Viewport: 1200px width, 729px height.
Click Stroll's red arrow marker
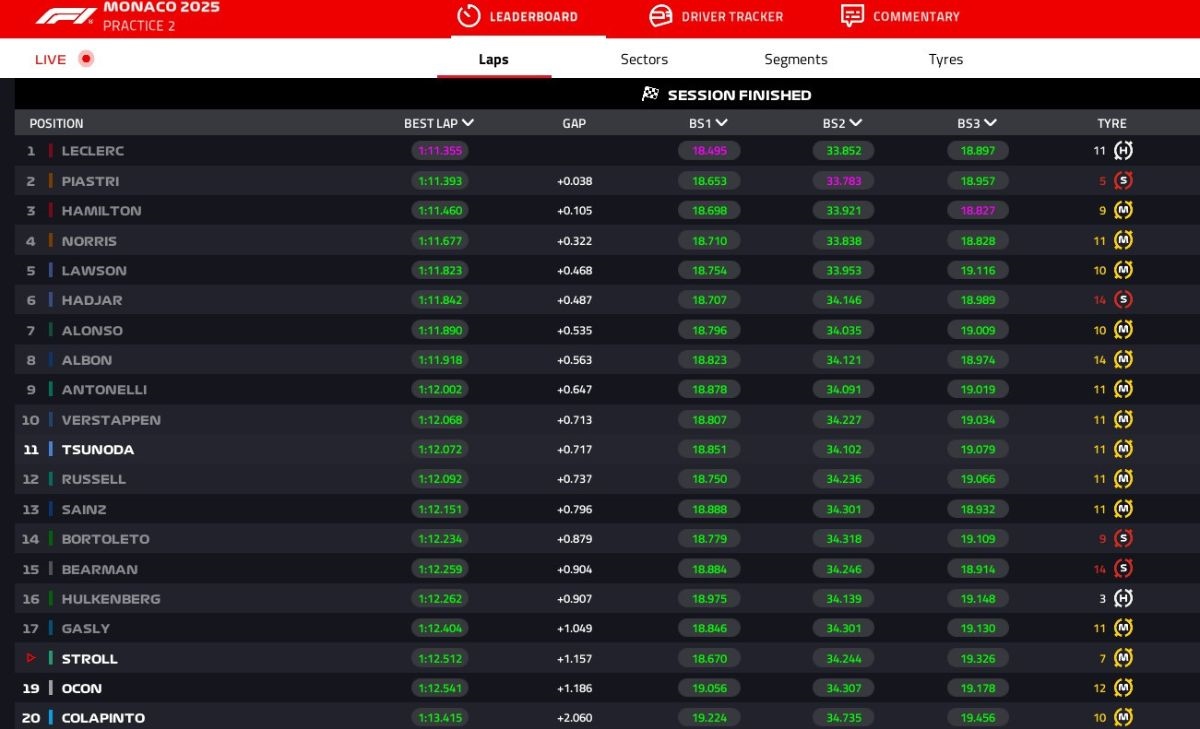[31, 658]
